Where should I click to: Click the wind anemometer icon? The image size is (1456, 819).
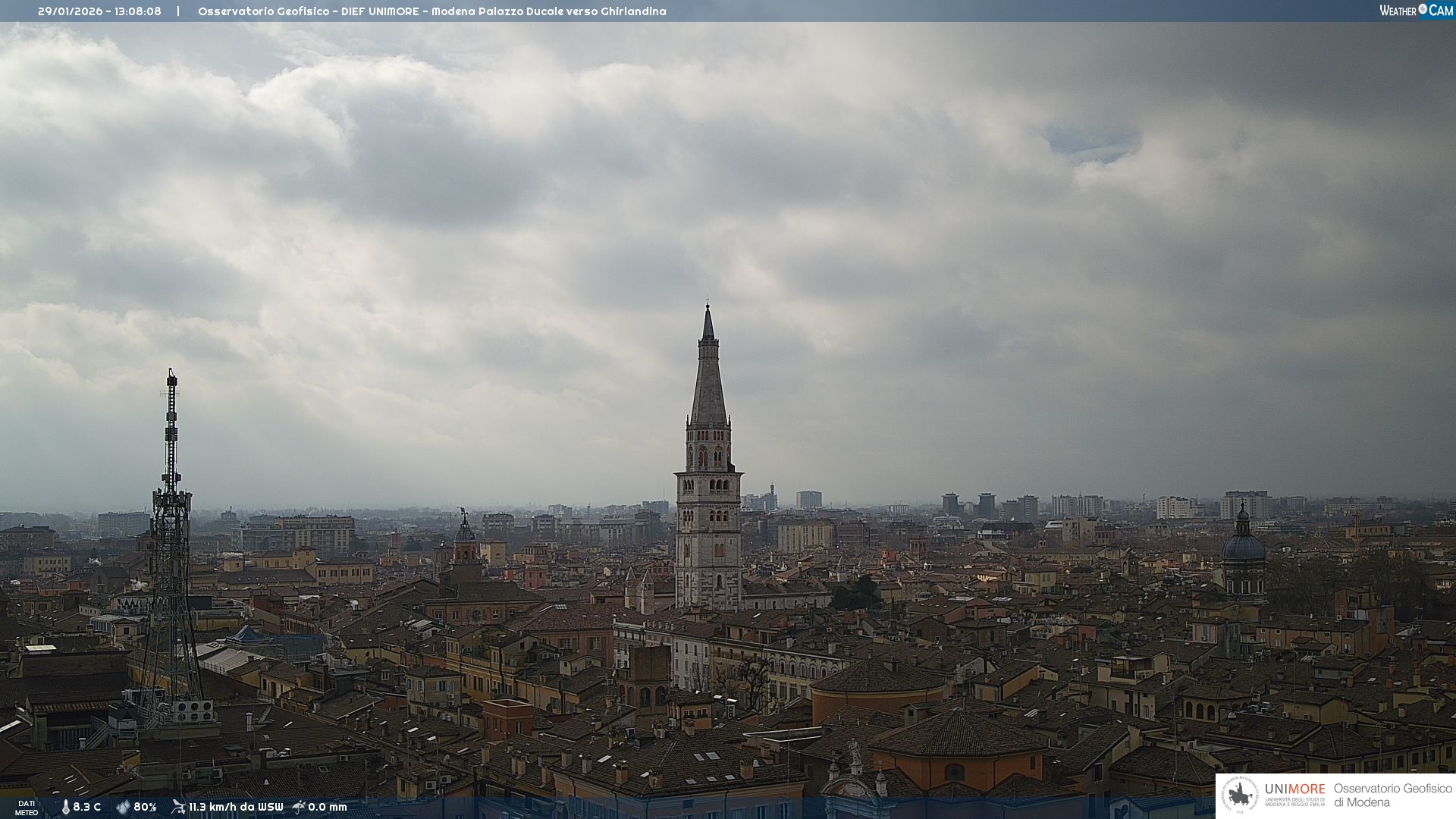(178, 807)
